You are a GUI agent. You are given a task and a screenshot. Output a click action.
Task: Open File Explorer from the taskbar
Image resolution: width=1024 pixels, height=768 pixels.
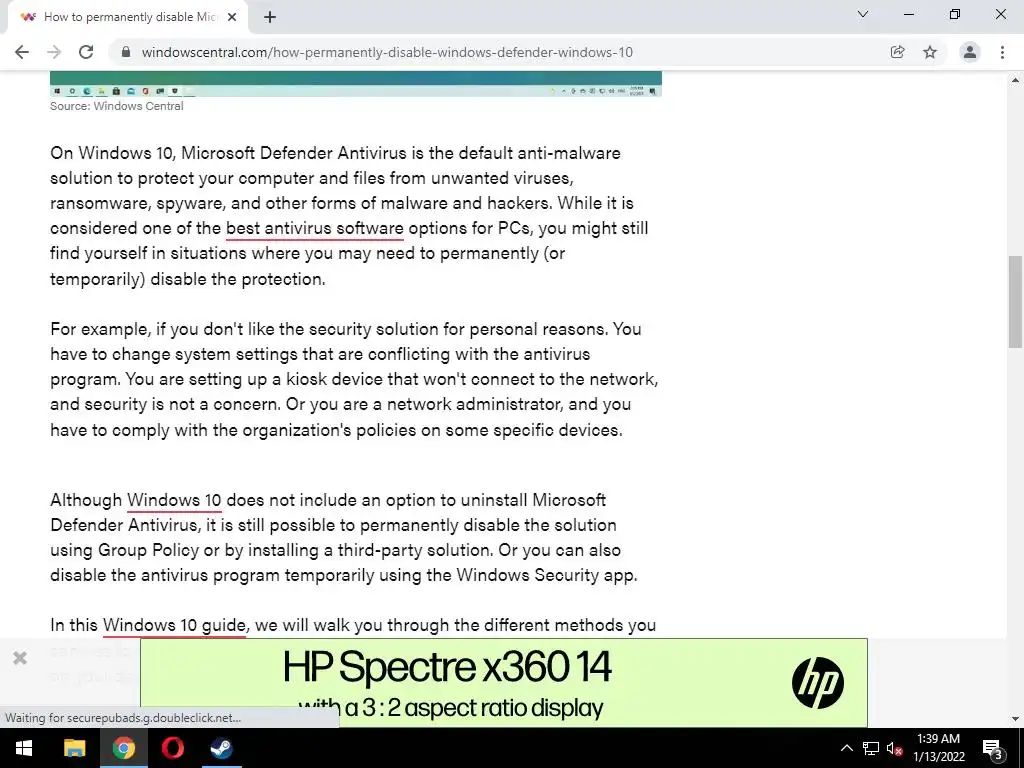[x=74, y=748]
